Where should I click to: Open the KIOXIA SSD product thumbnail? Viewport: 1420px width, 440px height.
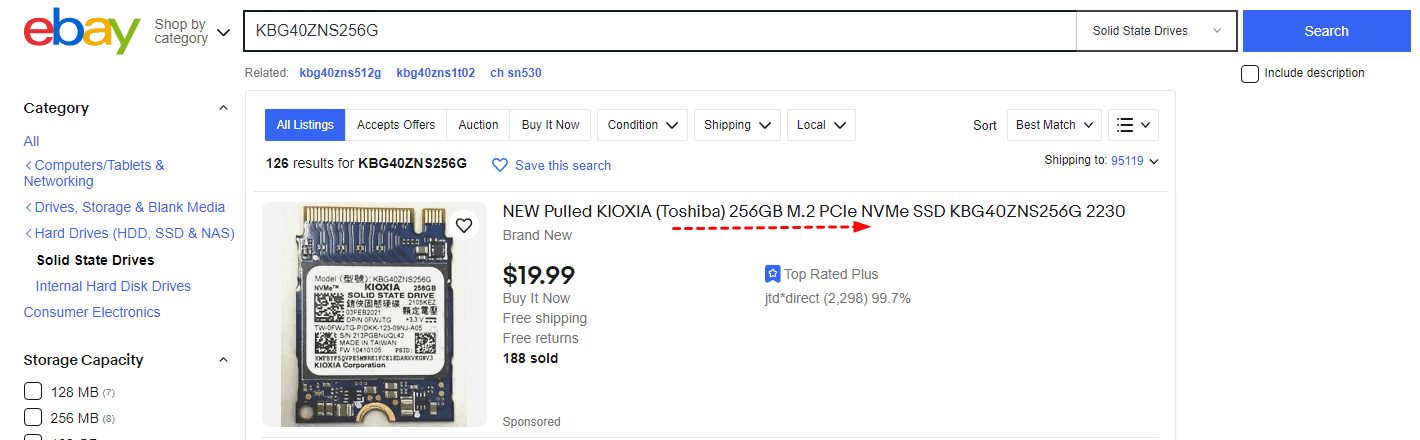pyautogui.click(x=374, y=315)
